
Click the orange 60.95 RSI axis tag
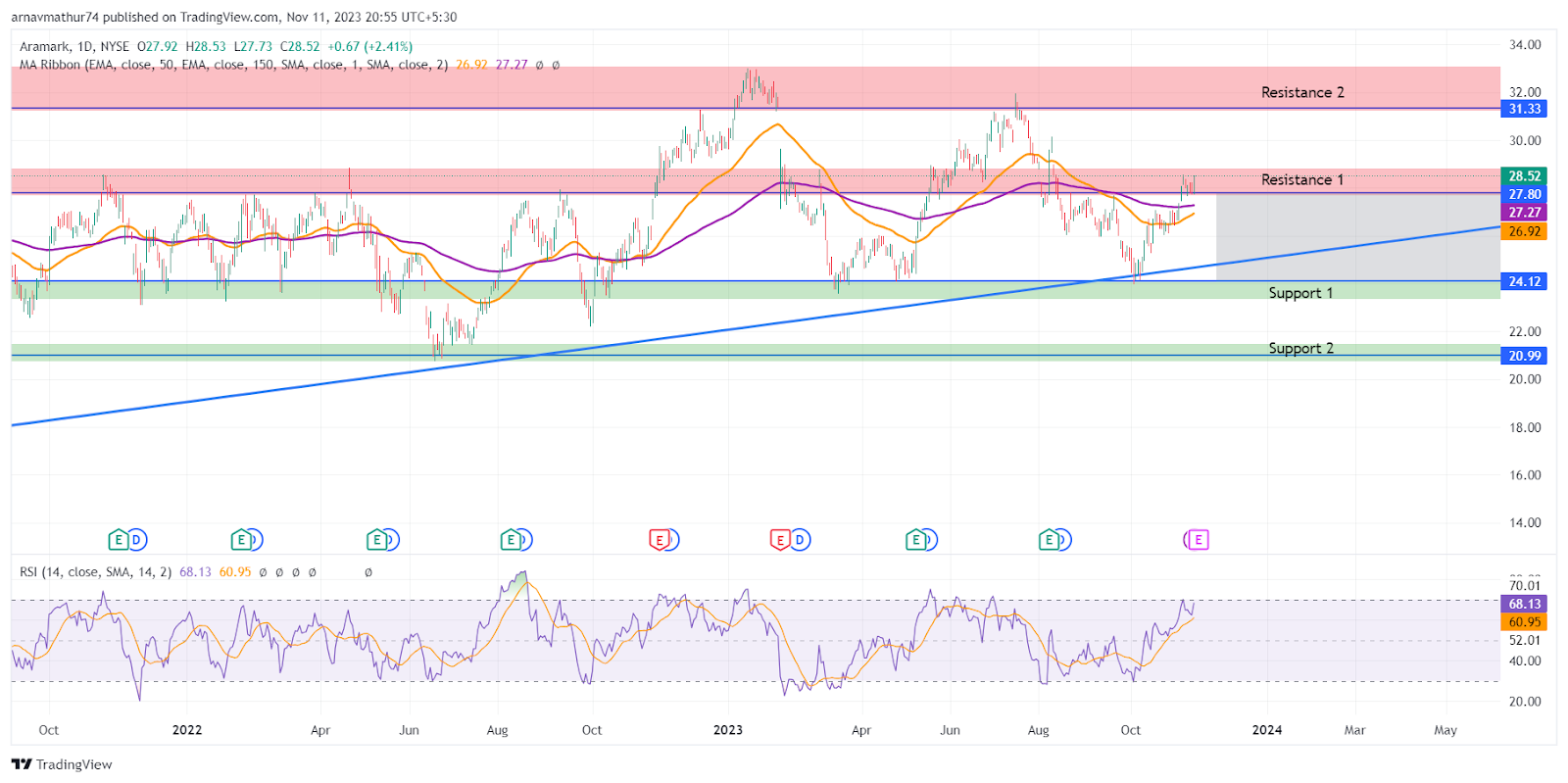tap(1524, 621)
